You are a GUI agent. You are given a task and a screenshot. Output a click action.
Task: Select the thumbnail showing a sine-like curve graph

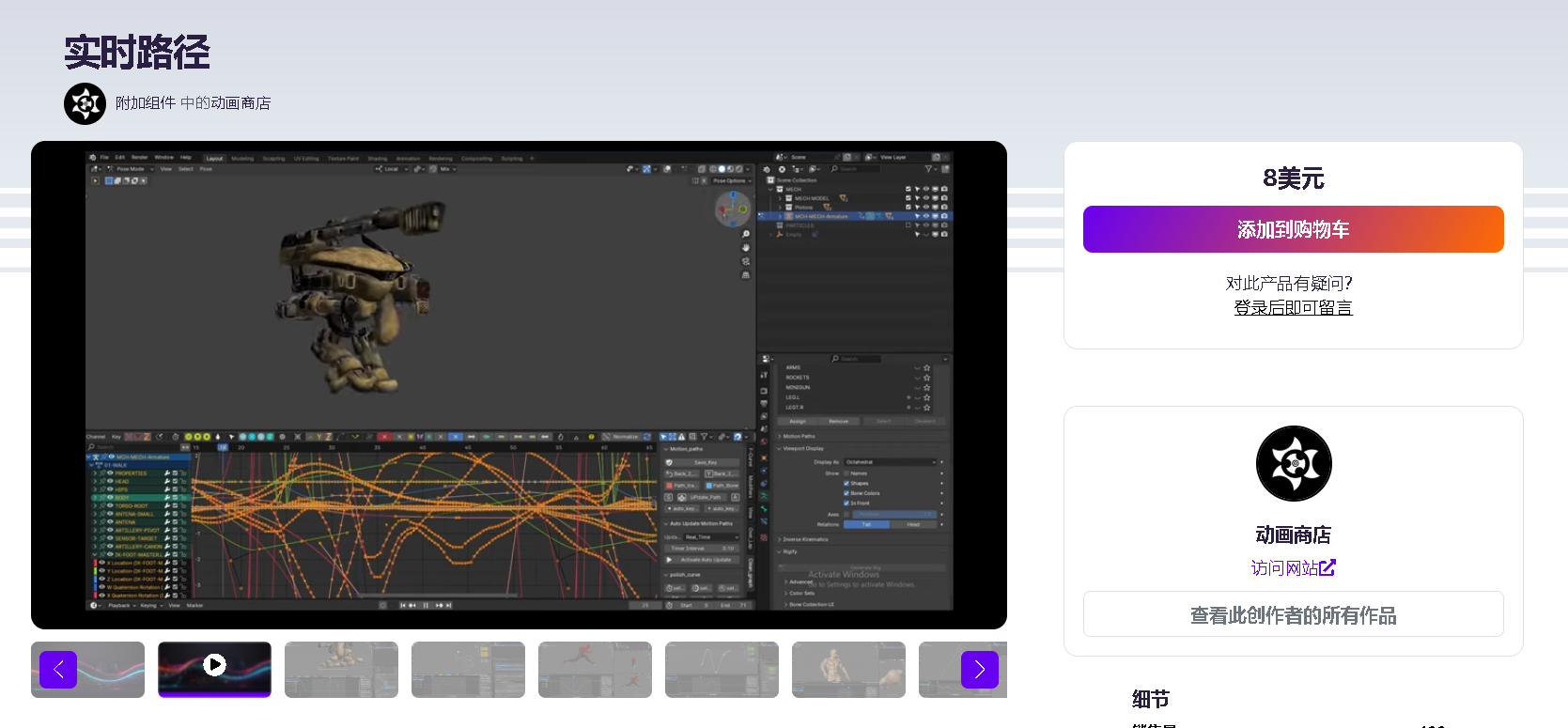[x=722, y=670]
